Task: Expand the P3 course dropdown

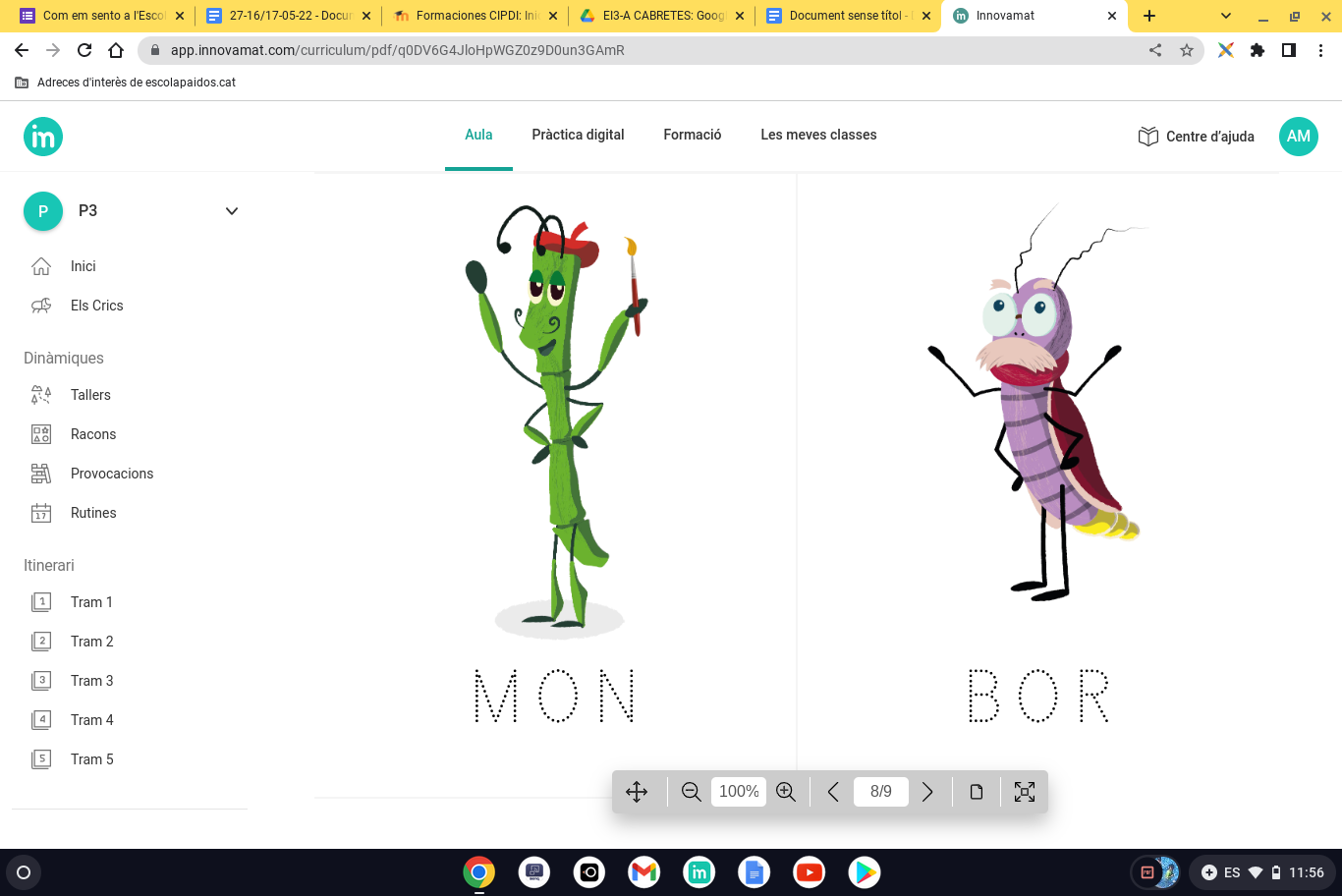Action: [x=232, y=211]
